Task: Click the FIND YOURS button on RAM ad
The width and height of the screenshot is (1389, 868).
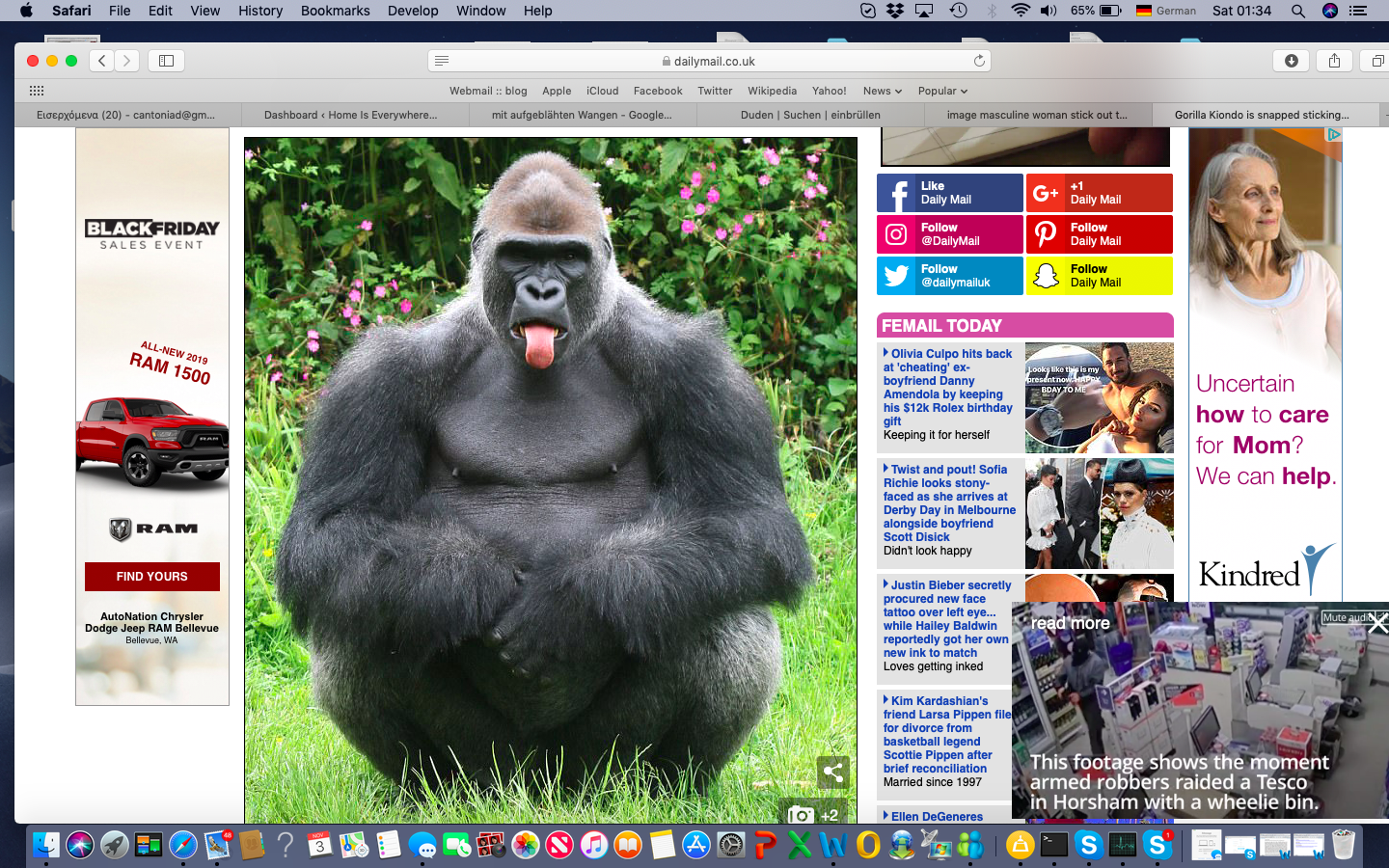Action: coord(152,577)
